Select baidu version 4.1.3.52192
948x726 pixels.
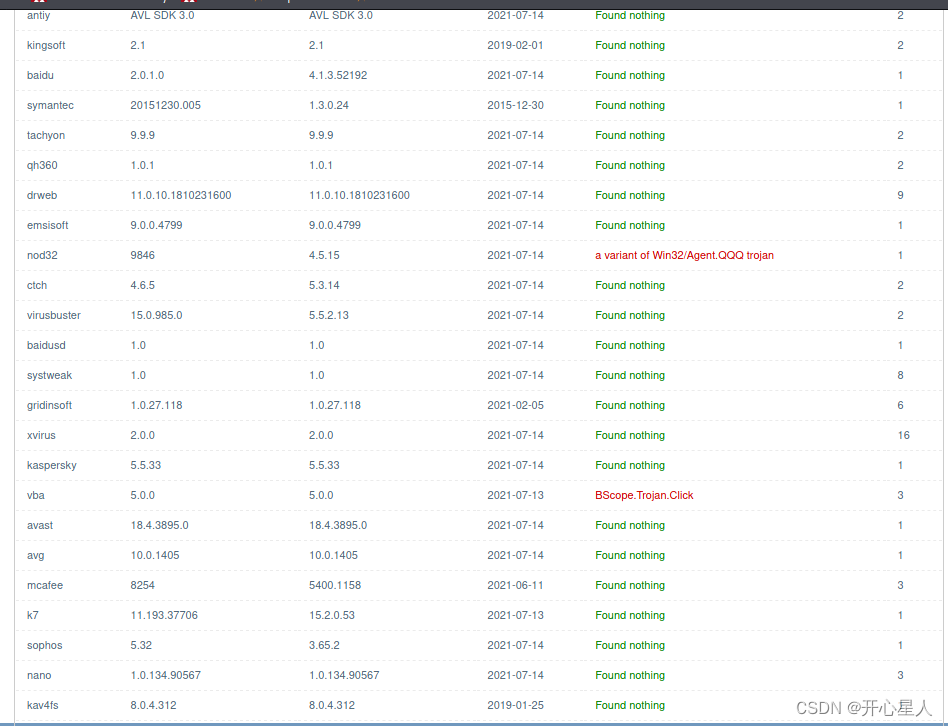pyautogui.click(x=338, y=76)
